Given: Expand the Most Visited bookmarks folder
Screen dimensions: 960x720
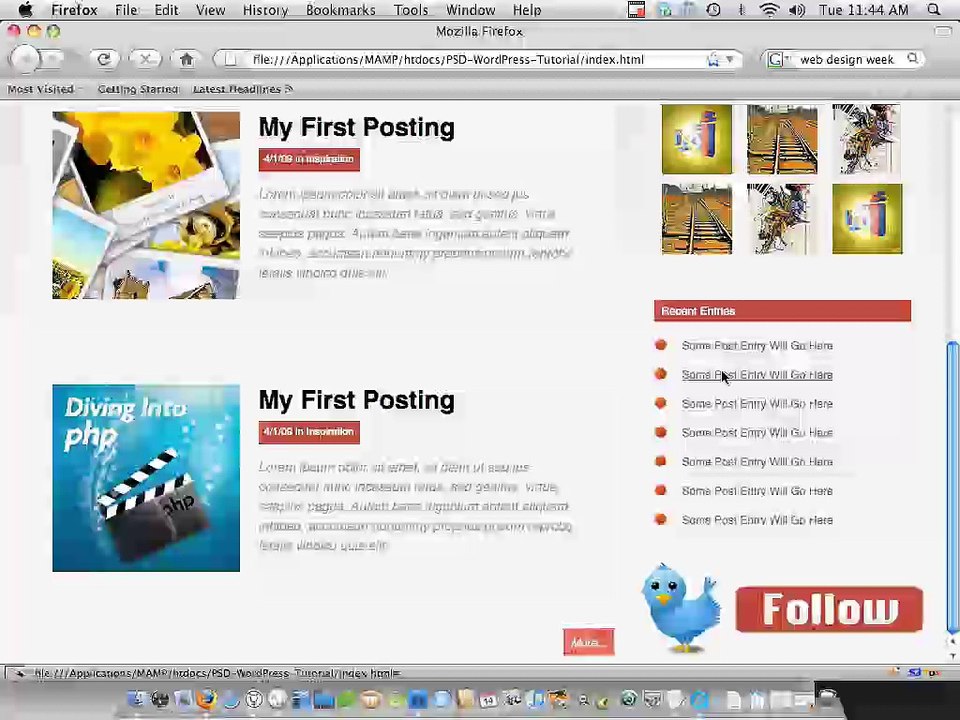Looking at the screenshot, I should (44, 89).
